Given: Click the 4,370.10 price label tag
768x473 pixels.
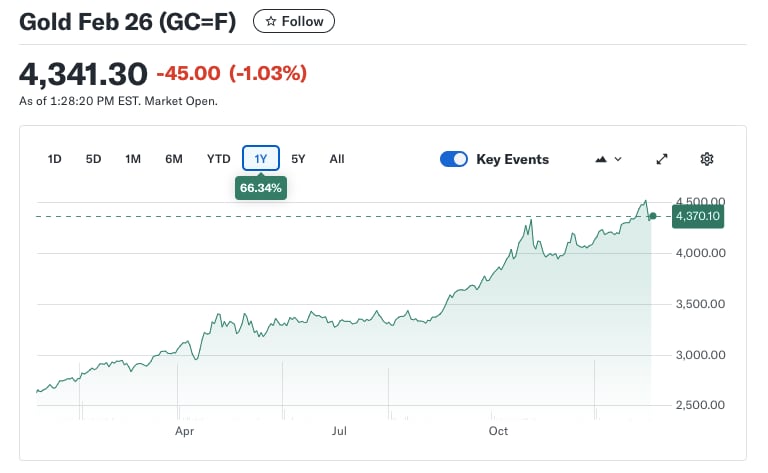Looking at the screenshot, I should tap(698, 216).
